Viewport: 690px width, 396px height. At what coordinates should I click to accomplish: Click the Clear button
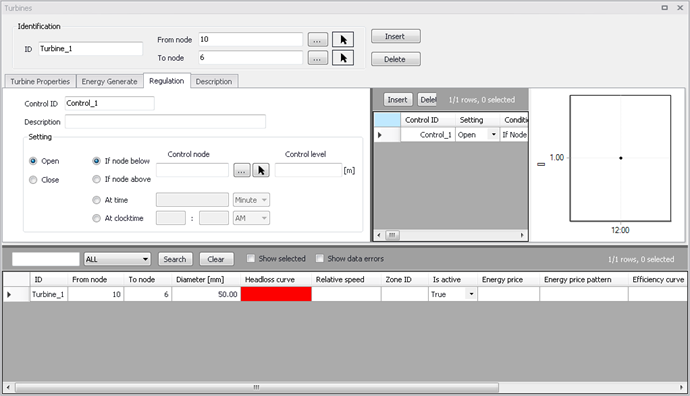click(216, 259)
